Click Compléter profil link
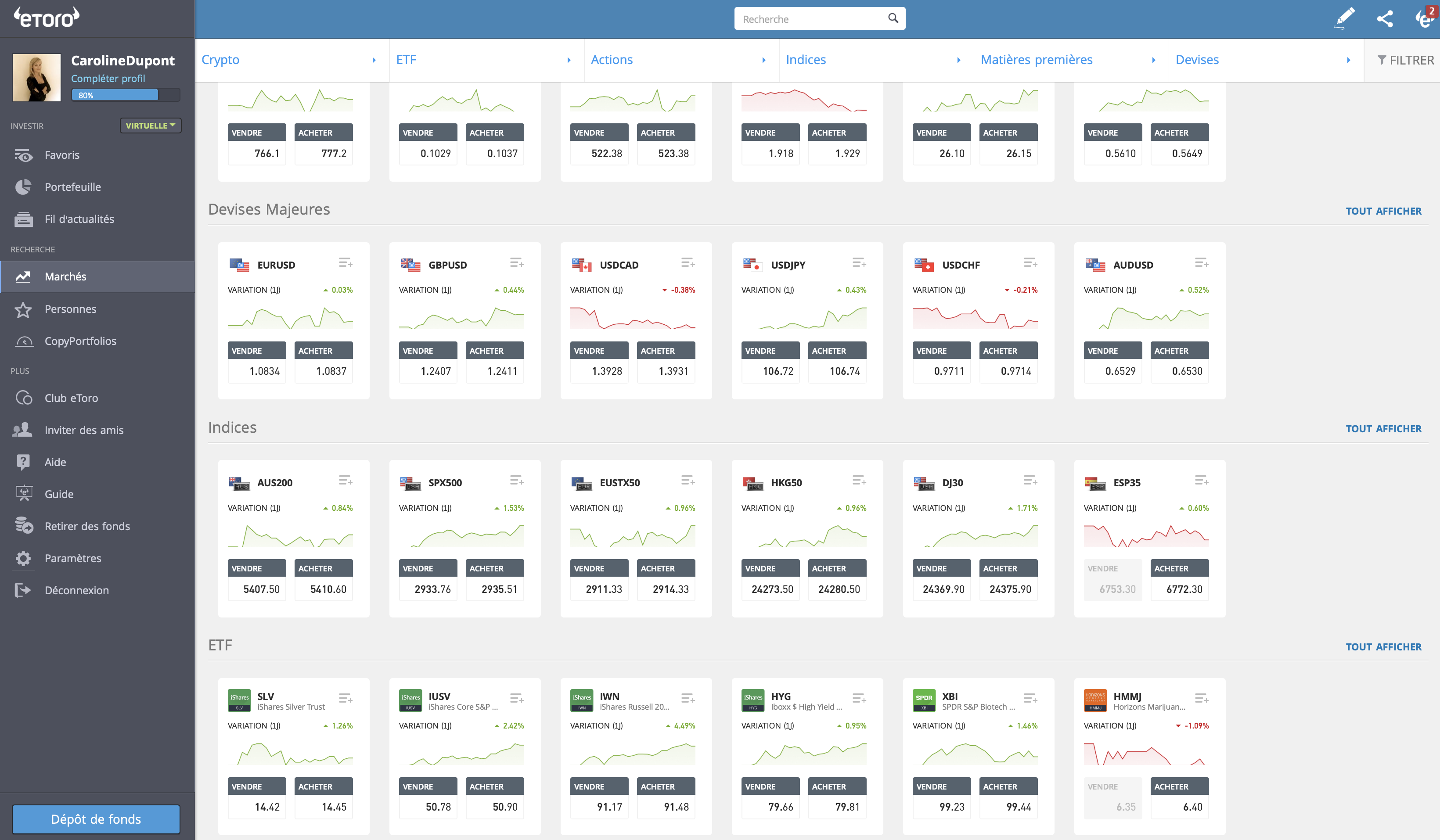Screen dimensions: 1440x840 tap(108, 78)
